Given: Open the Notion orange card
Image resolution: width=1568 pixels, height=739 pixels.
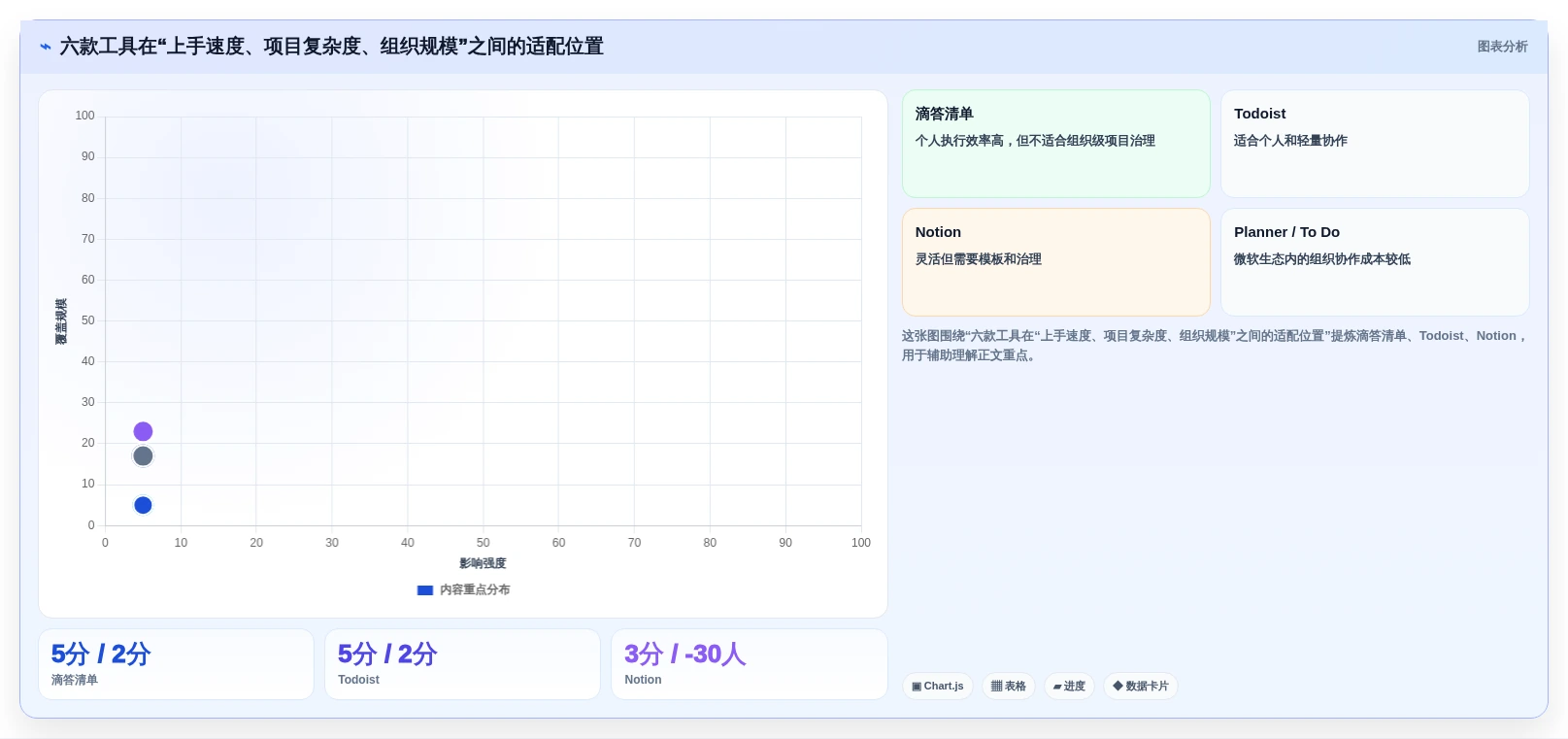Looking at the screenshot, I should (x=1056, y=262).
